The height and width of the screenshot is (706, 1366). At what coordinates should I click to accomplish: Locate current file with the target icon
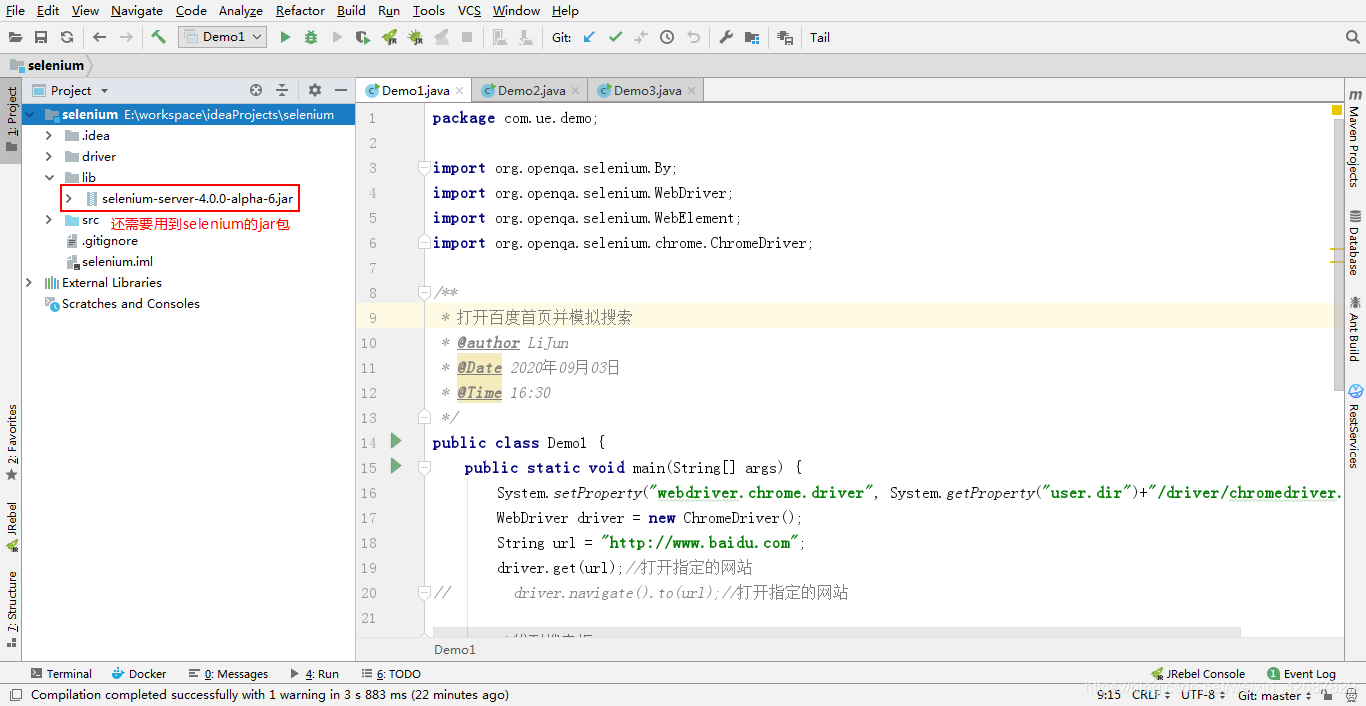tap(256, 90)
